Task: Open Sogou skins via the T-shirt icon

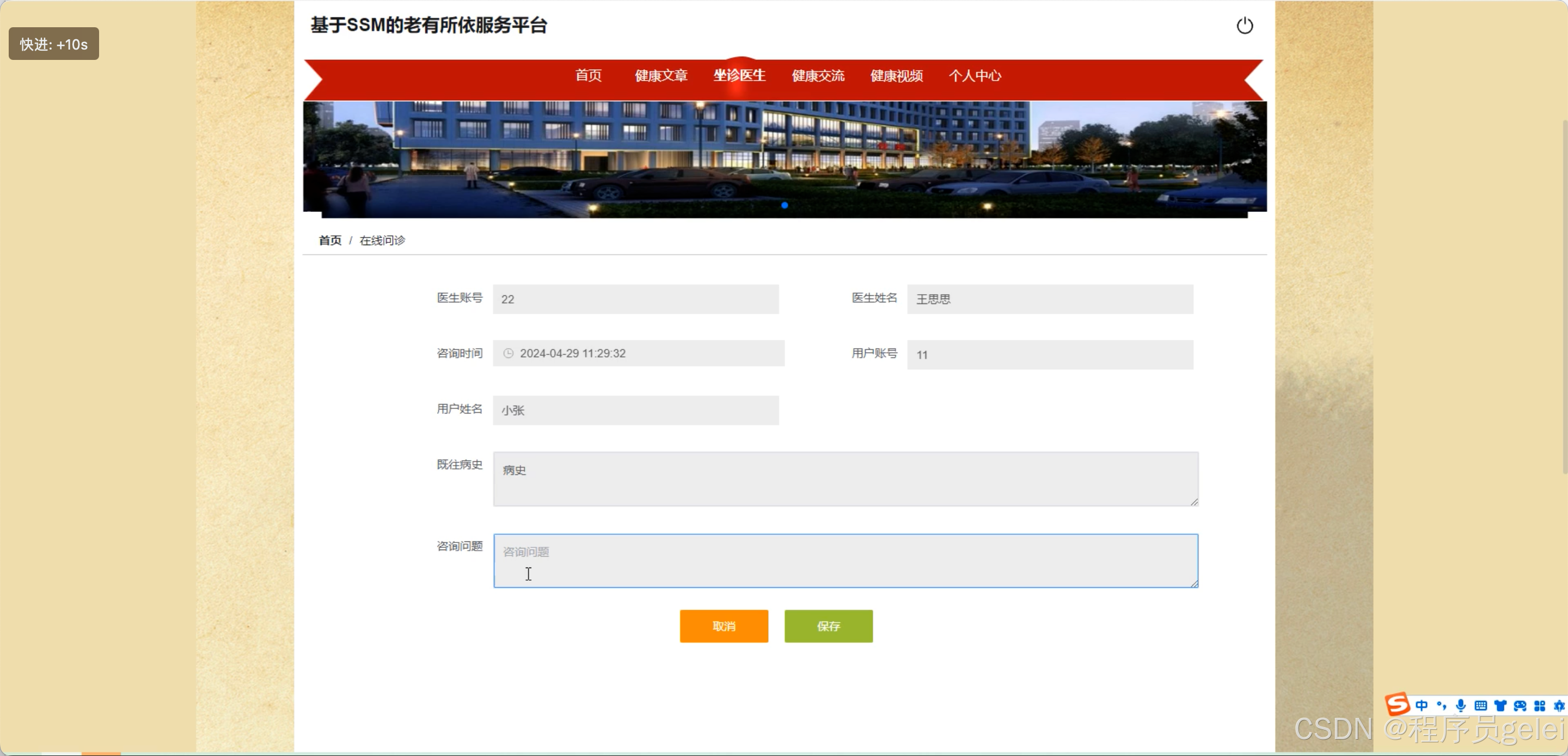Action: 1500,706
